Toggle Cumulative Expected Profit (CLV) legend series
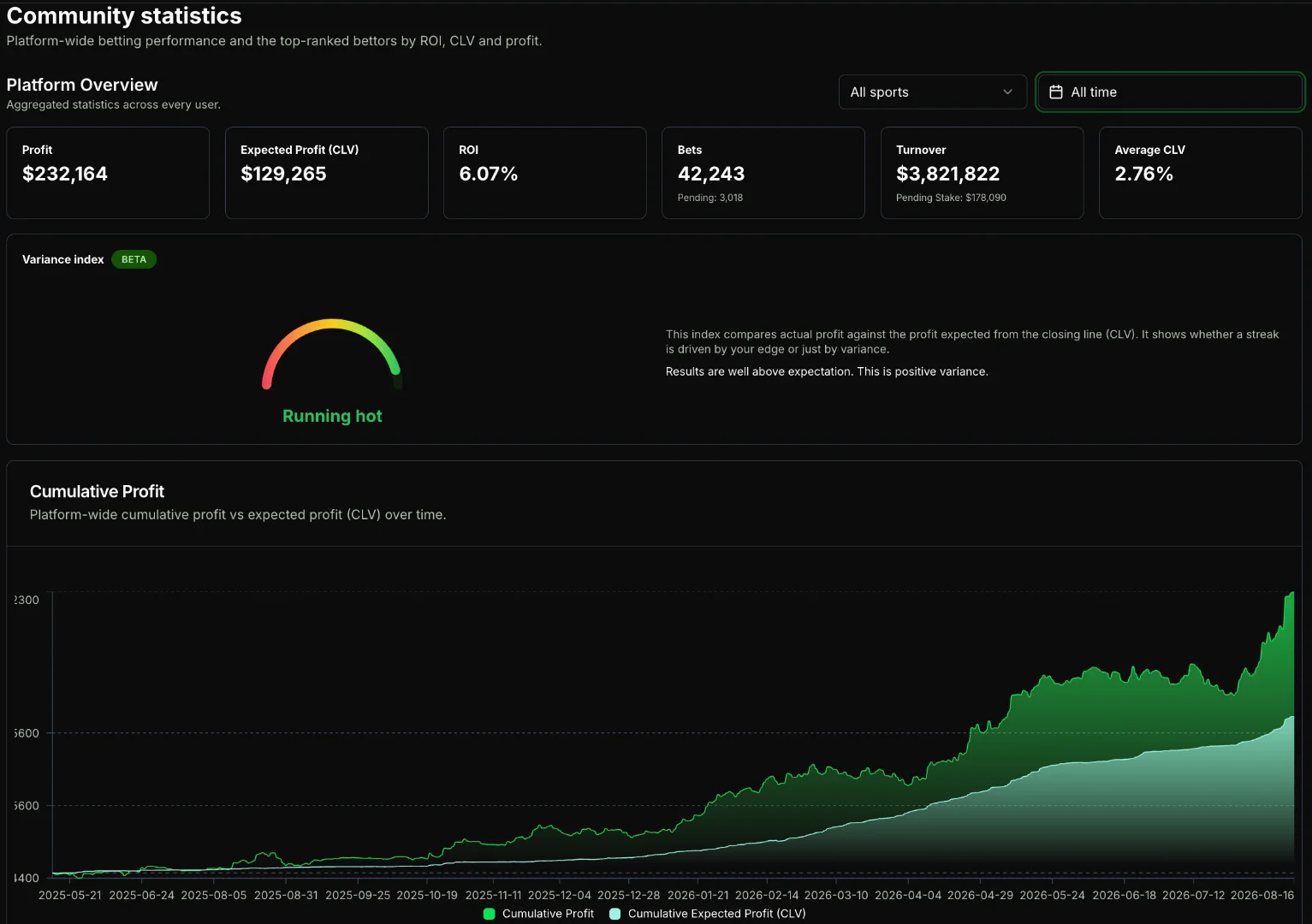 [708, 914]
